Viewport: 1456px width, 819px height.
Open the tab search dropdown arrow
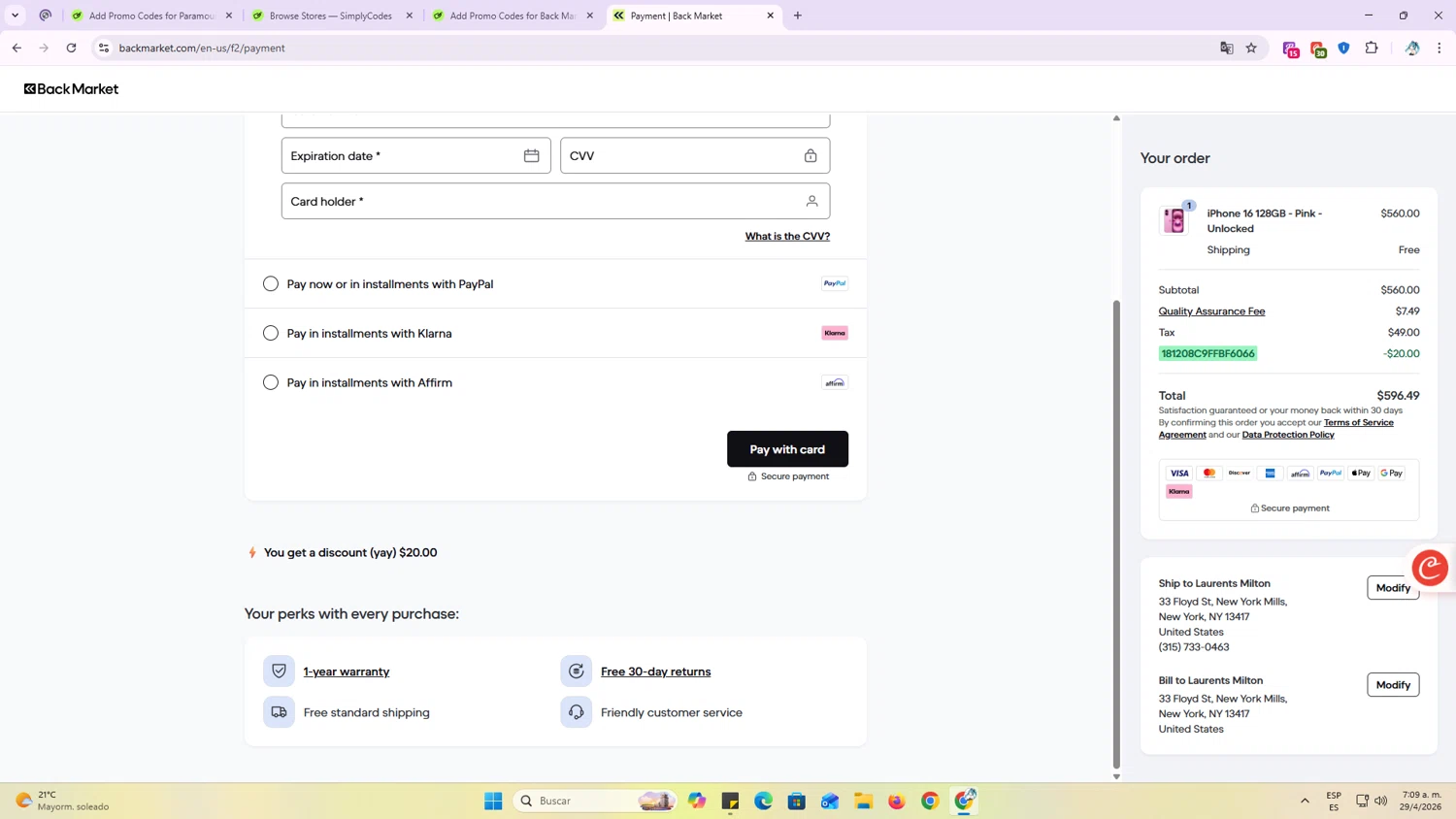[x=15, y=16]
